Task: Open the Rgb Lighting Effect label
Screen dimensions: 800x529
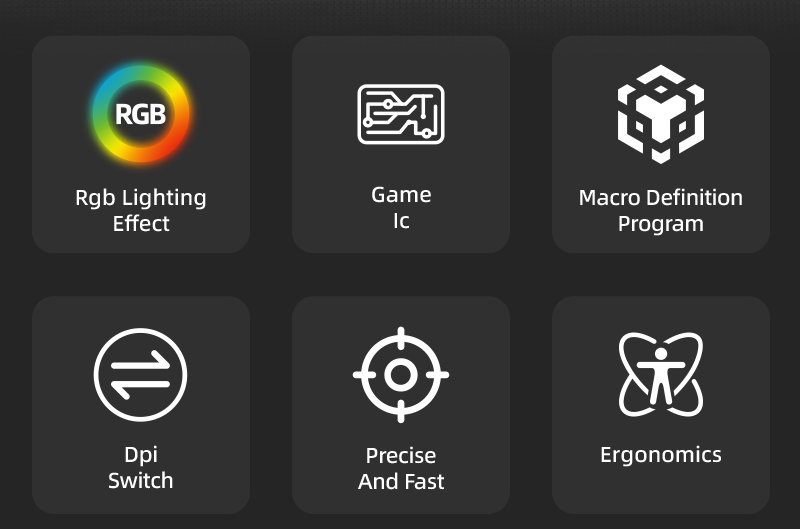Action: [141, 210]
